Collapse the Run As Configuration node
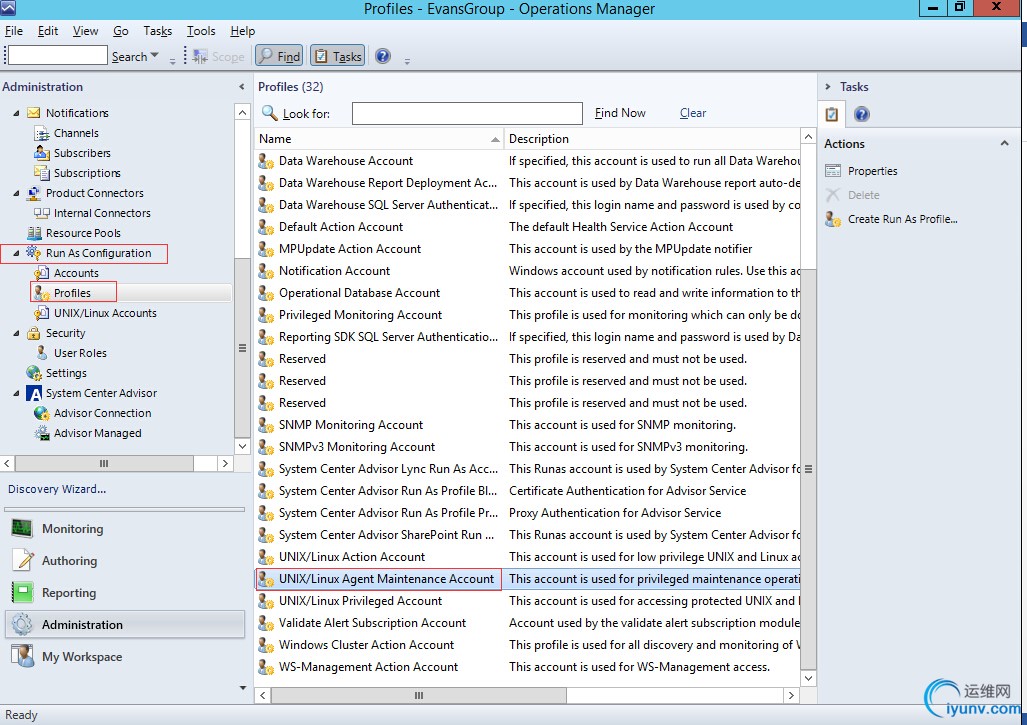Screen dimensions: 1027x725 [16, 253]
